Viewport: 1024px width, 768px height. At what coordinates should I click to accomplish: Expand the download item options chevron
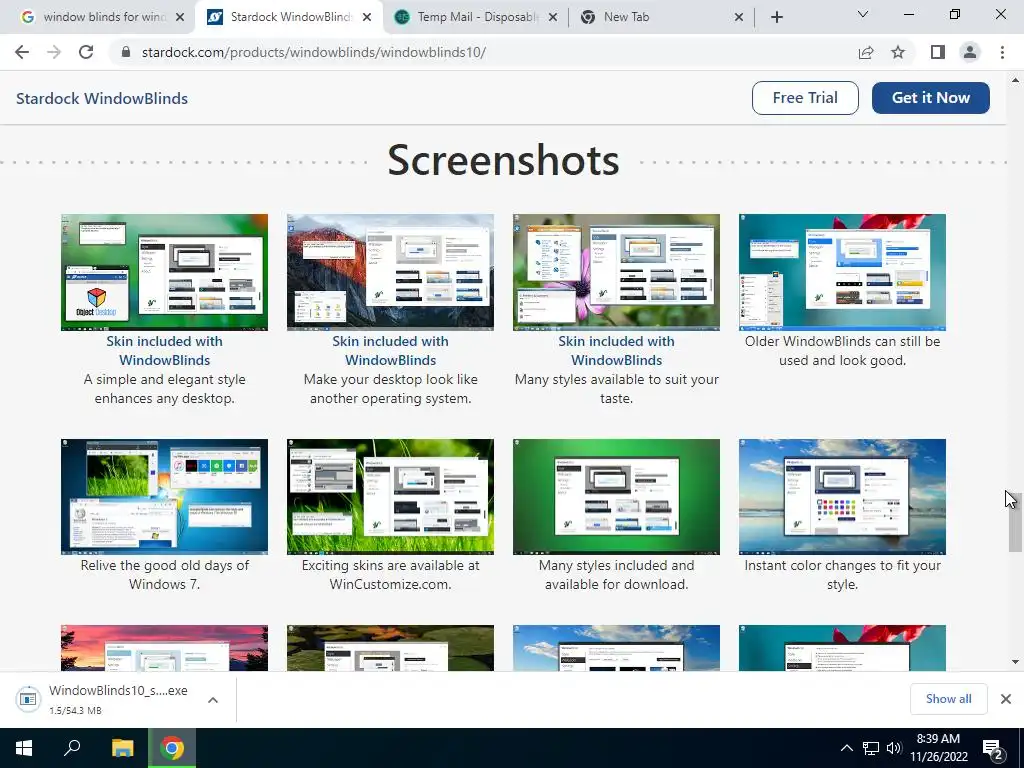[x=213, y=699]
